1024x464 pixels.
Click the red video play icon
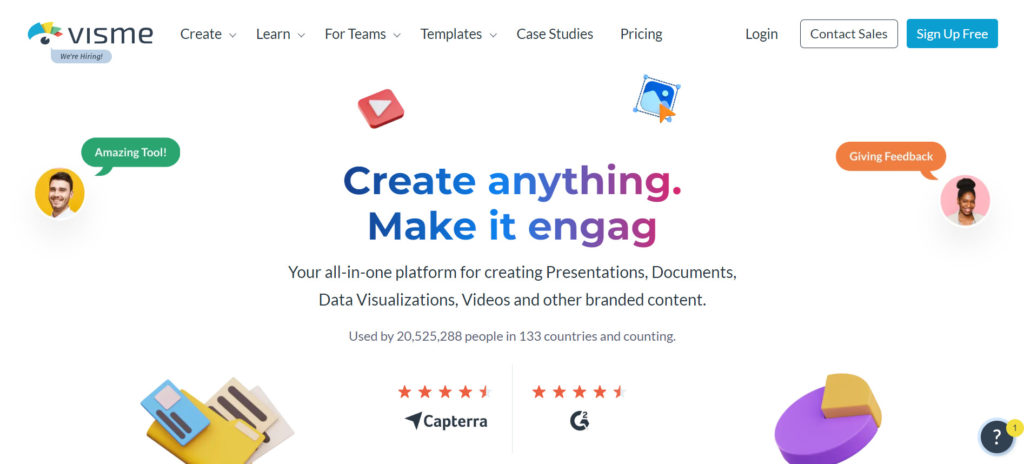(x=381, y=108)
